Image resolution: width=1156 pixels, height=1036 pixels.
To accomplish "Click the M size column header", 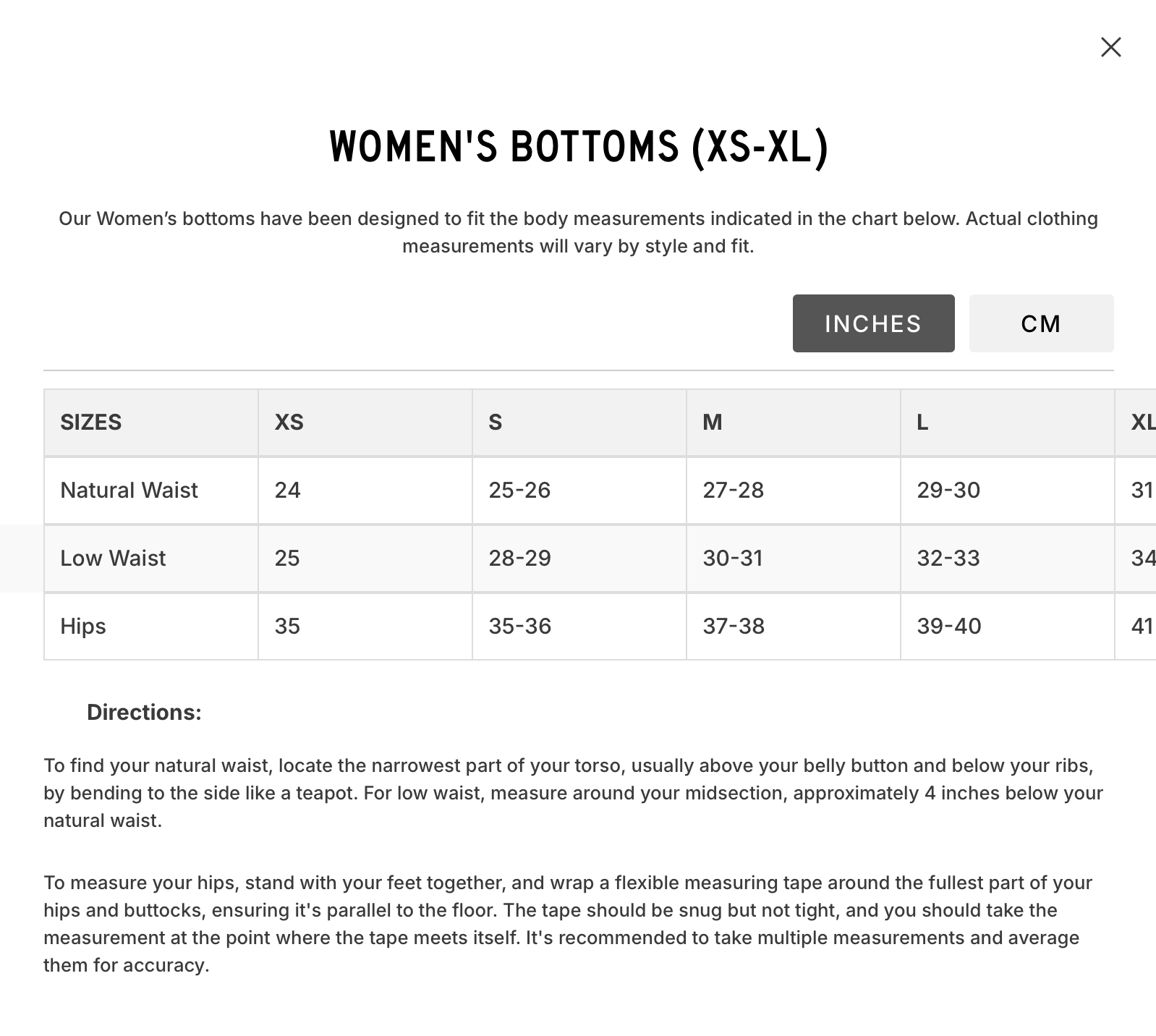I will pyautogui.click(x=713, y=422).
